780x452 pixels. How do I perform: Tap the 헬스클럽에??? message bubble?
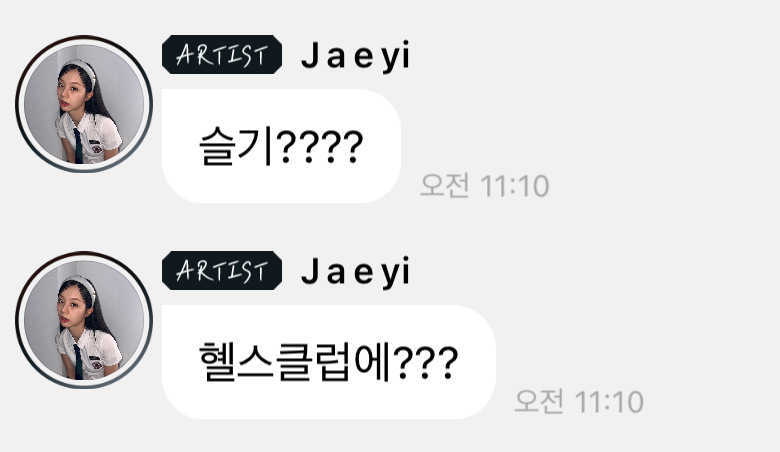tap(329, 362)
